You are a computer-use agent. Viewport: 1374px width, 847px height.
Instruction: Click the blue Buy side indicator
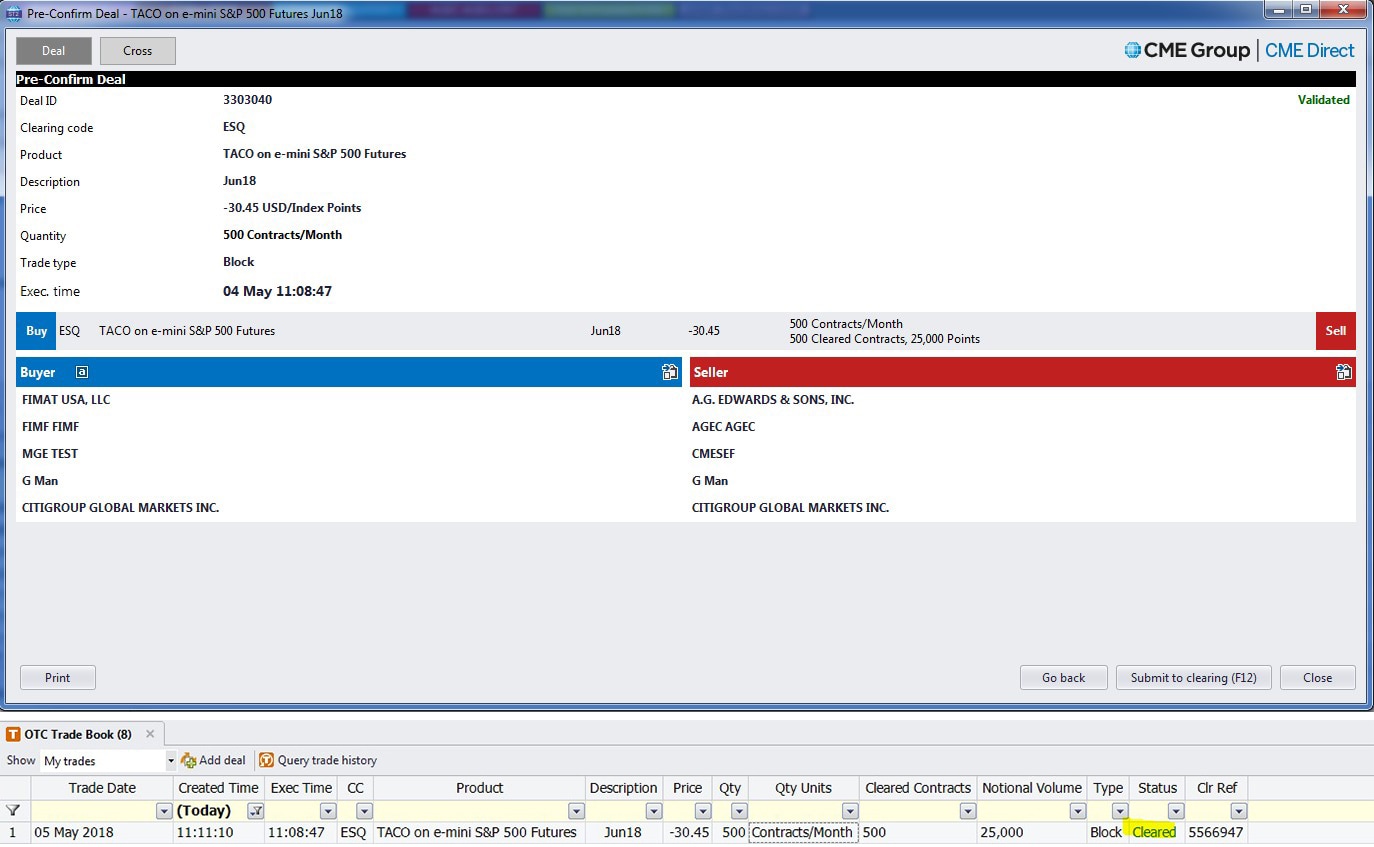pos(36,331)
